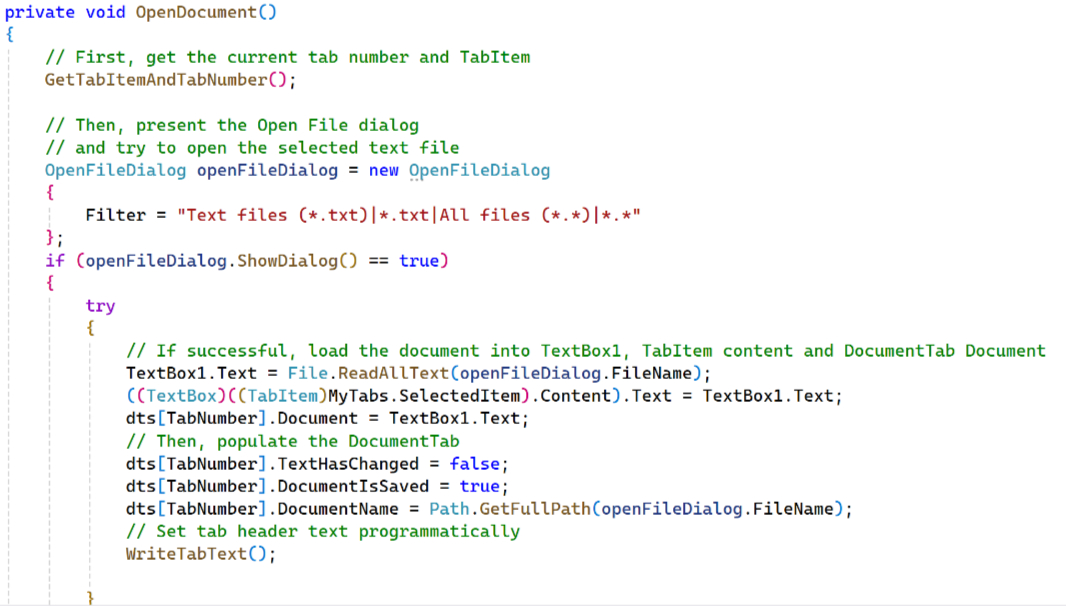Click the openFileDialog variable declaration
The height and width of the screenshot is (606, 1066).
[x=267, y=171]
